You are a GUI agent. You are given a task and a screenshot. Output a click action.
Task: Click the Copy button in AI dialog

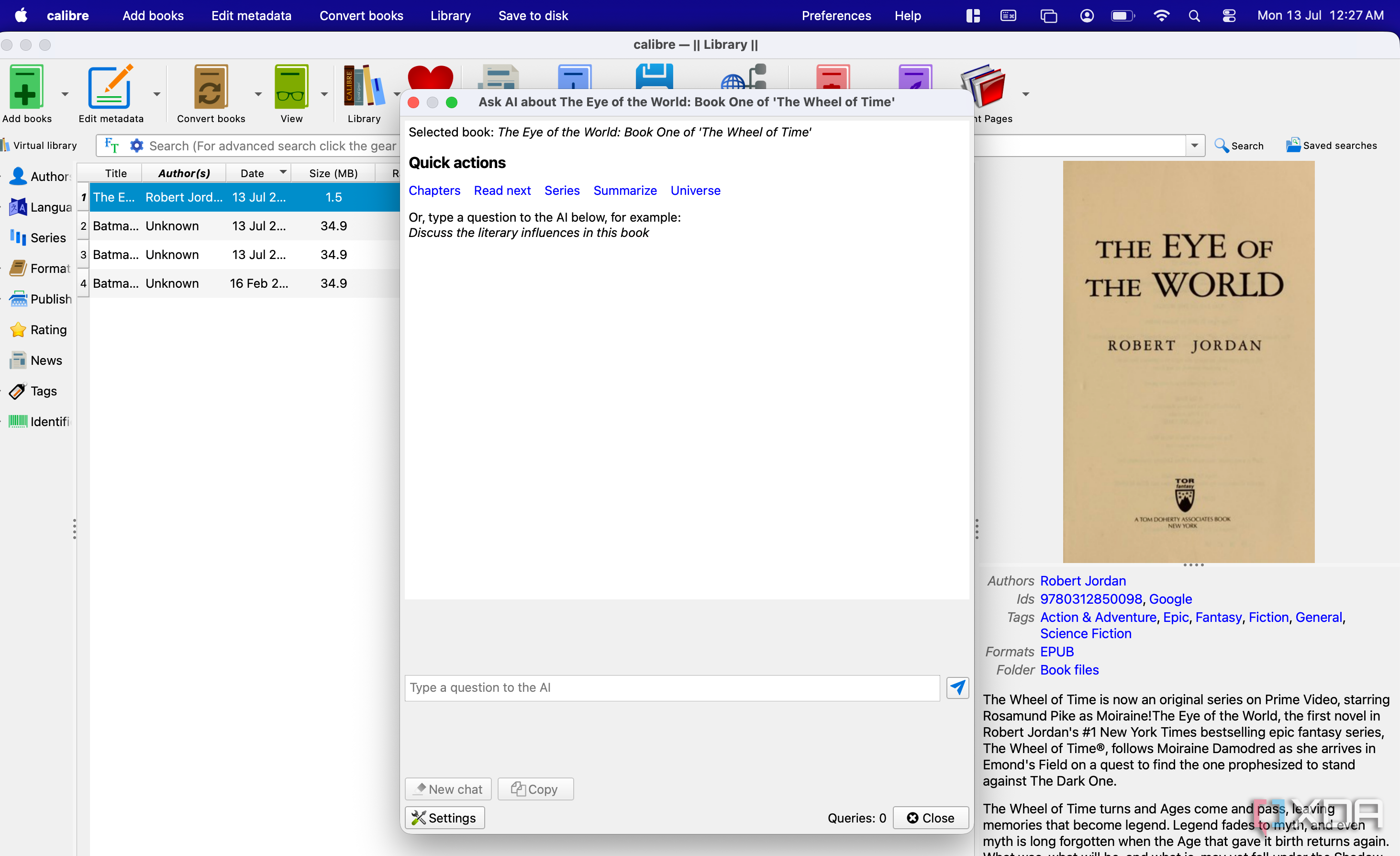535,789
